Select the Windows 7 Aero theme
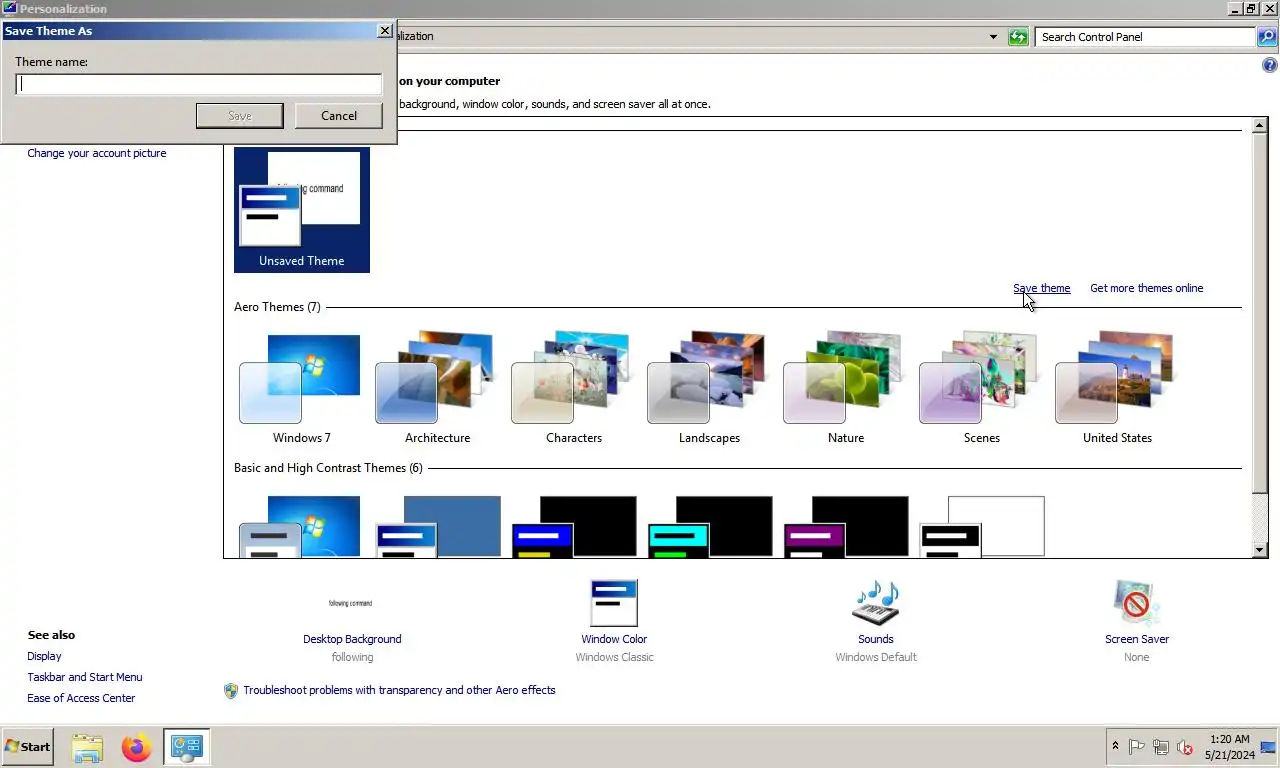This screenshot has height=768, width=1280. (301, 388)
